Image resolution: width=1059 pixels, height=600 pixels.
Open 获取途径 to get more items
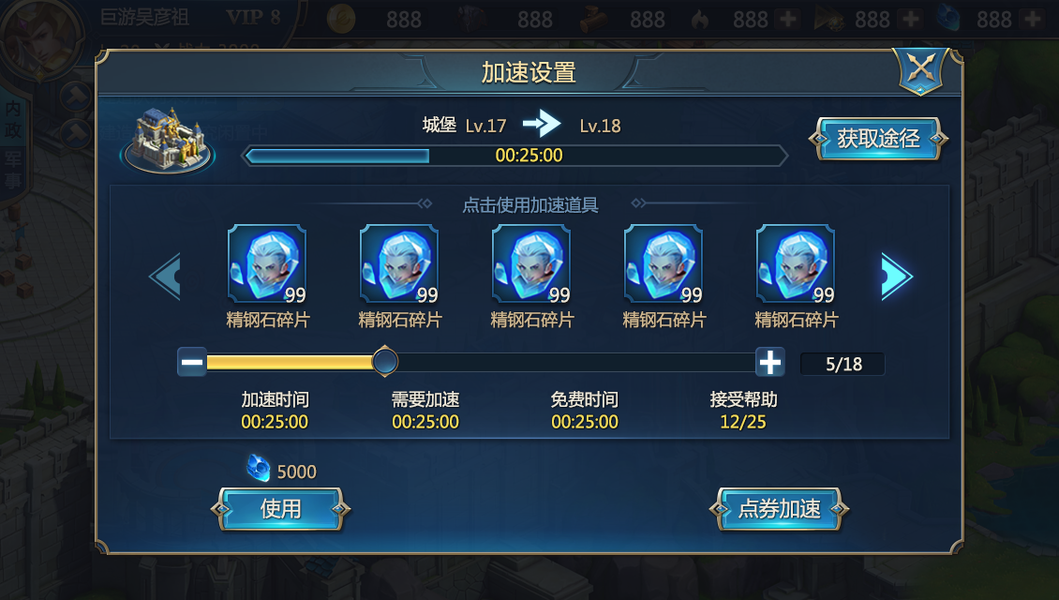[x=878, y=139]
